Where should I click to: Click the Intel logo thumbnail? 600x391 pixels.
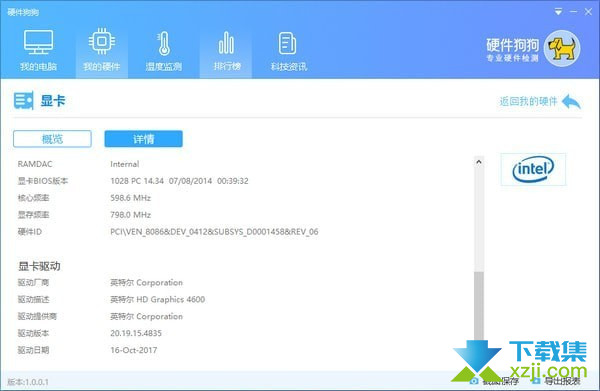point(533,169)
